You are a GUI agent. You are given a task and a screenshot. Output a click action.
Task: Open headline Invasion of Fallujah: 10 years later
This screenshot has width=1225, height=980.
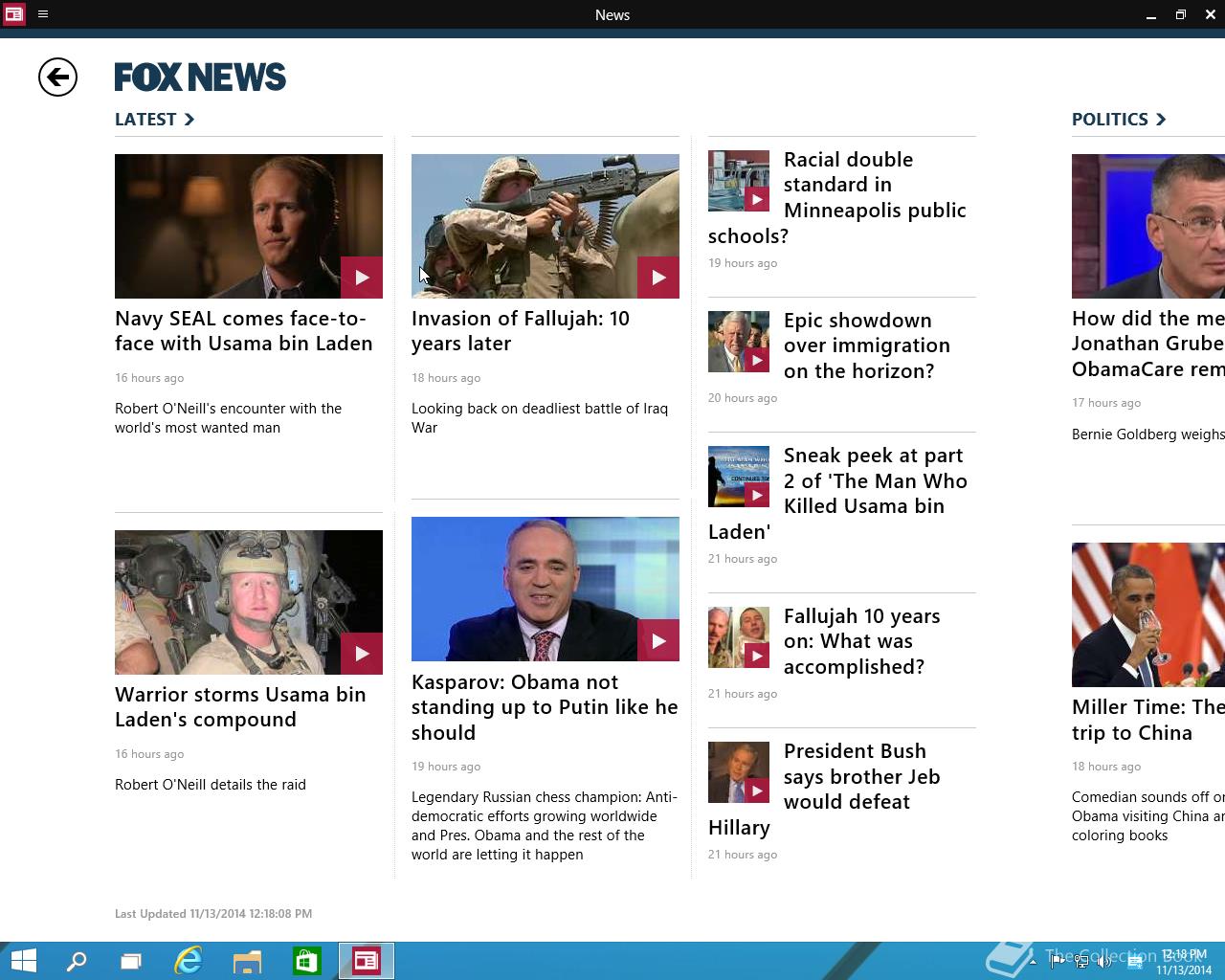click(521, 331)
